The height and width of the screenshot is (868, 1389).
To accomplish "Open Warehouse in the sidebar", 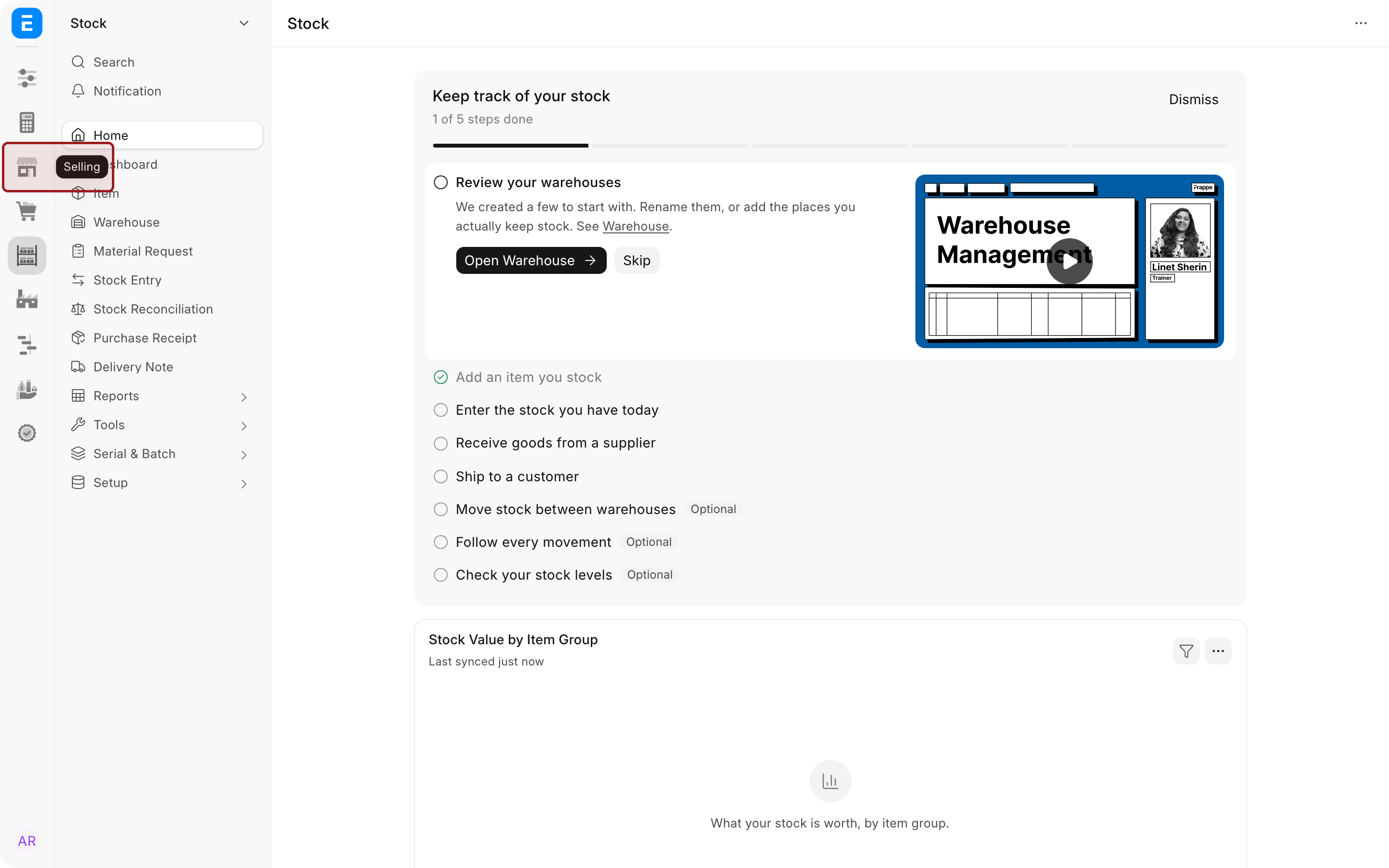I will (x=163, y=222).
